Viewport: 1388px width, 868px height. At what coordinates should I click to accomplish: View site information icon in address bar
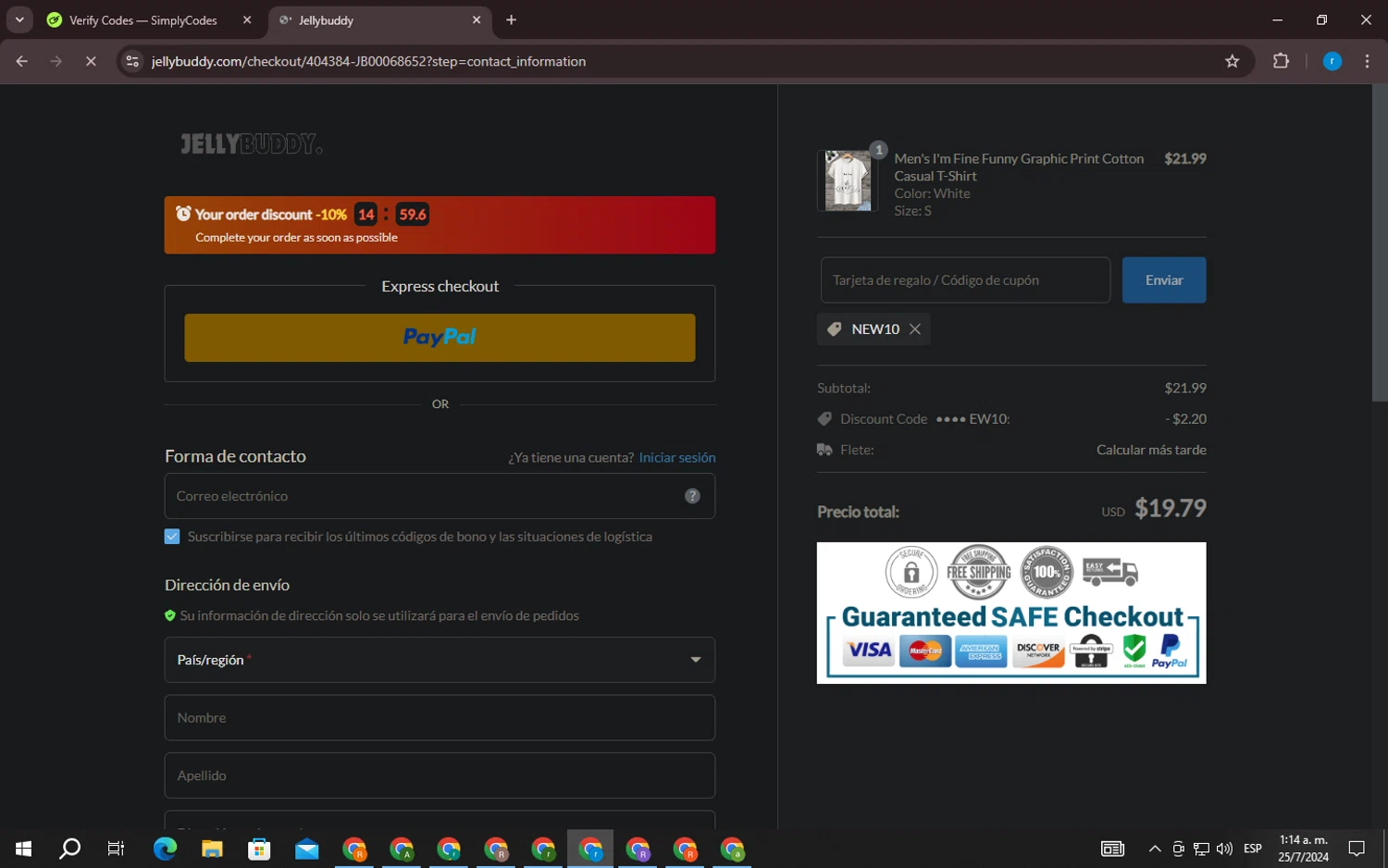point(132,61)
